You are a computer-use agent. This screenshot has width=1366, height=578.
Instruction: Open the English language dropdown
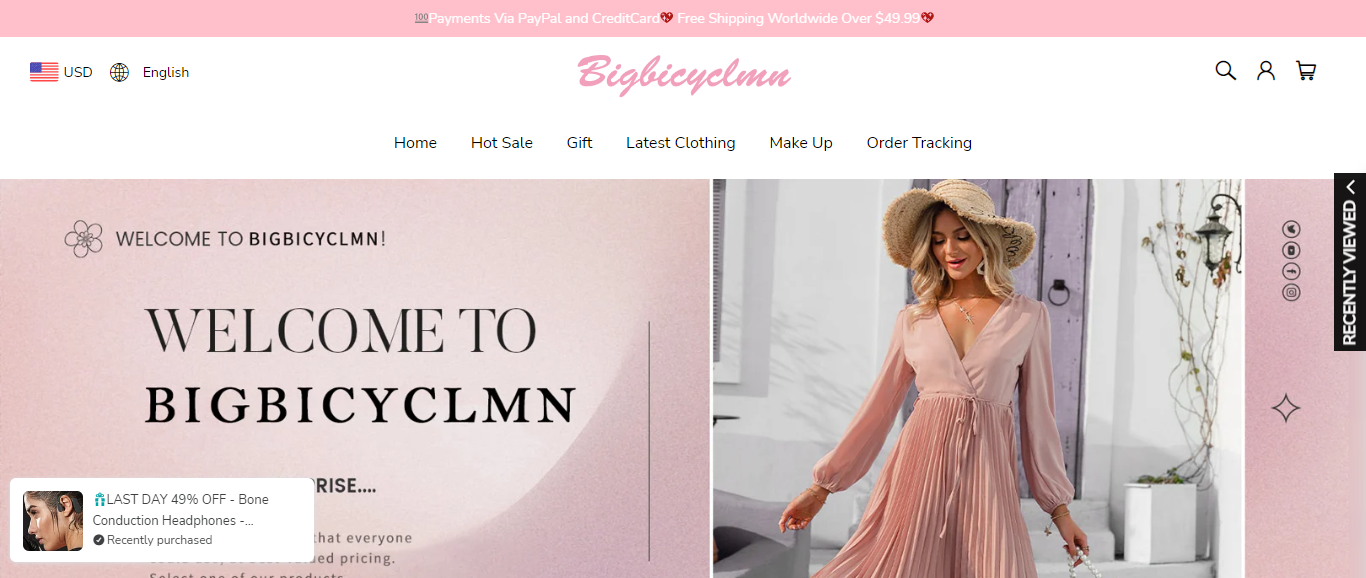click(x=166, y=72)
